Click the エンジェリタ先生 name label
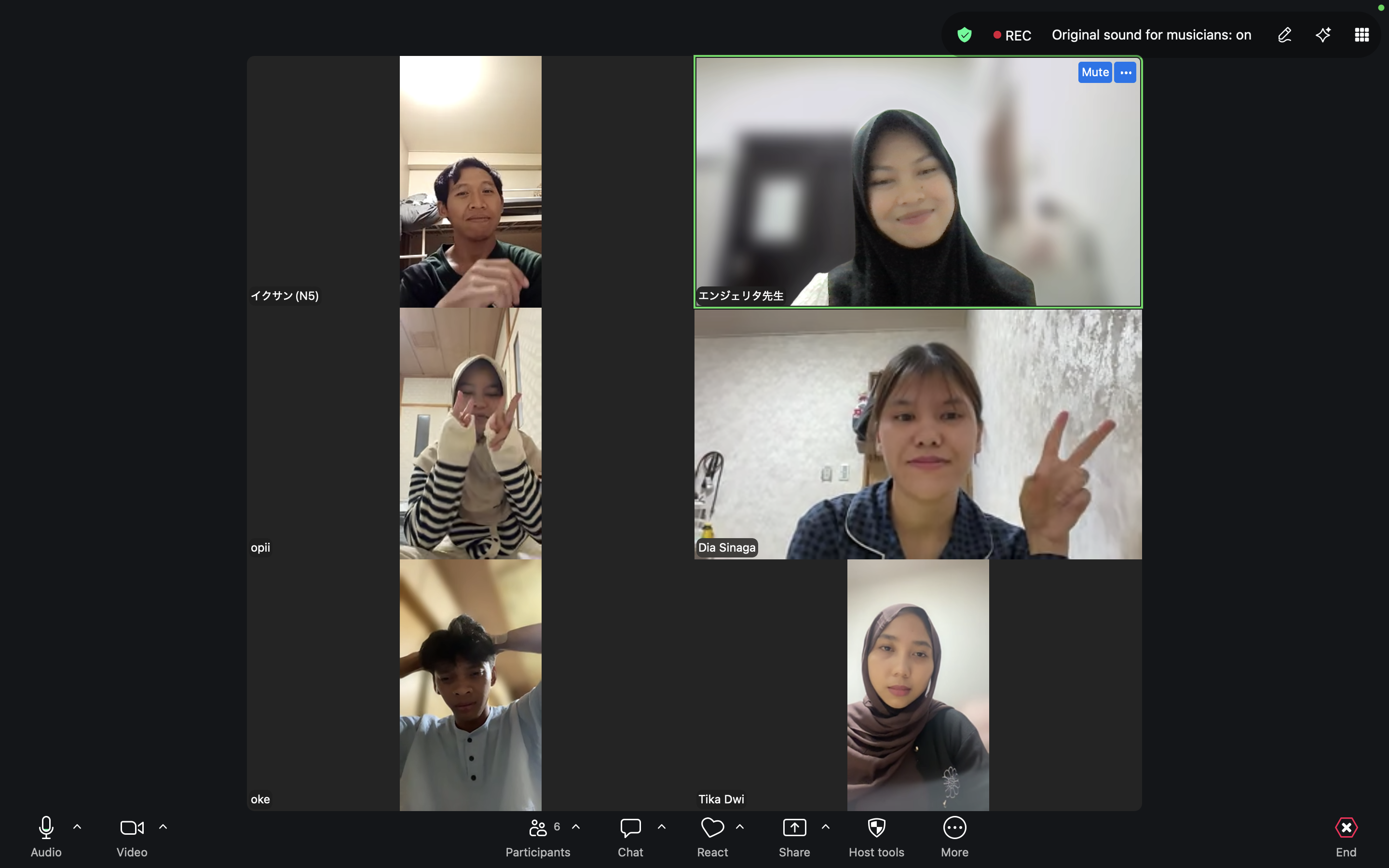 [740, 296]
